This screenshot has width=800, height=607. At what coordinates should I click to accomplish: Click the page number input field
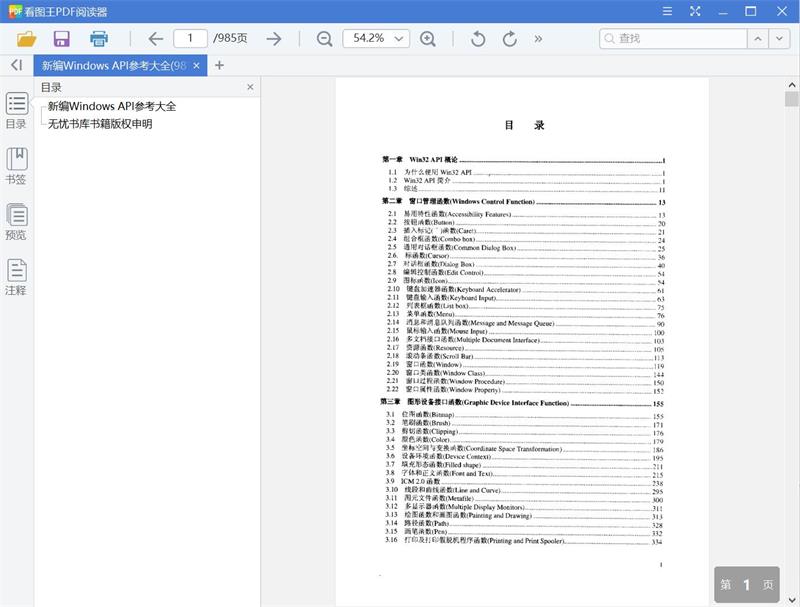190,38
